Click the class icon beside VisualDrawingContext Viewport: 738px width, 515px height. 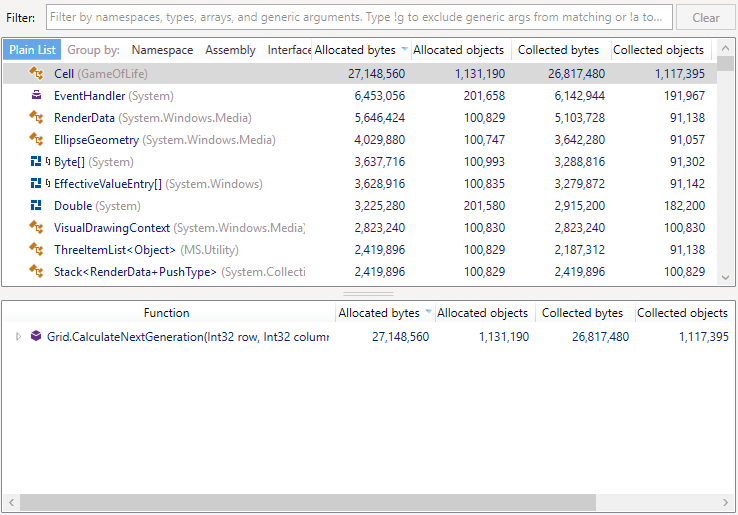click(36, 228)
